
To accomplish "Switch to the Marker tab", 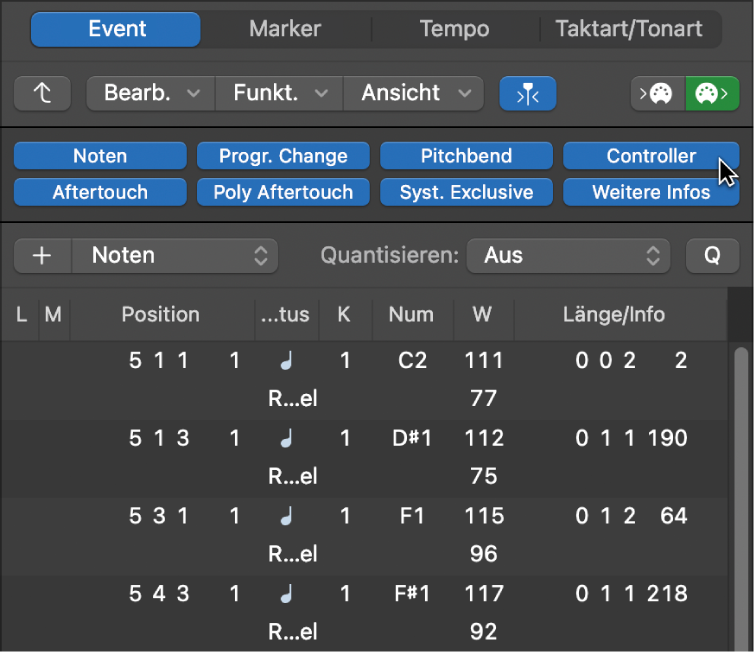I will (285, 29).
